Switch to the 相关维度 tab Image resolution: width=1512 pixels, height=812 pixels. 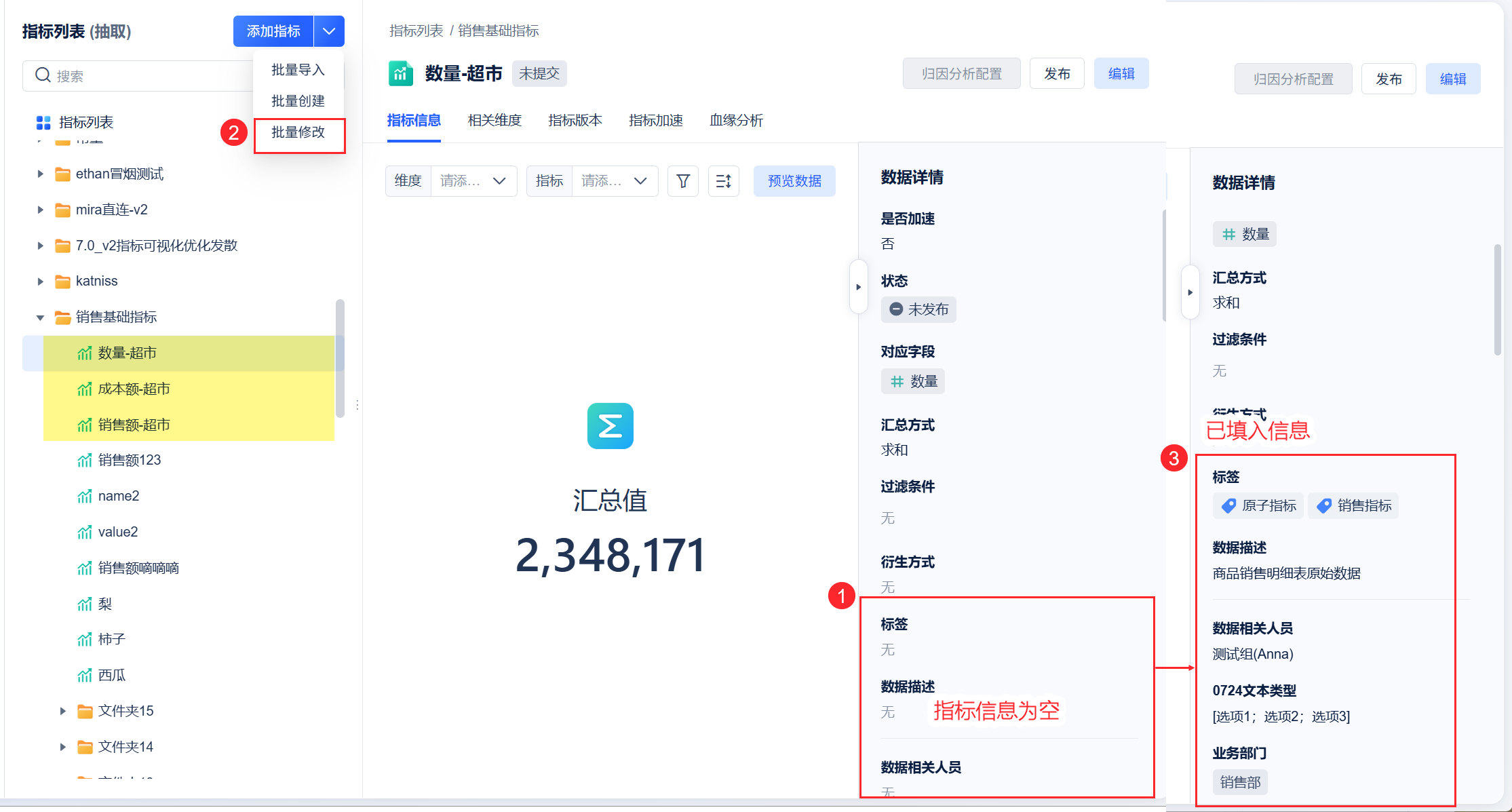point(495,121)
